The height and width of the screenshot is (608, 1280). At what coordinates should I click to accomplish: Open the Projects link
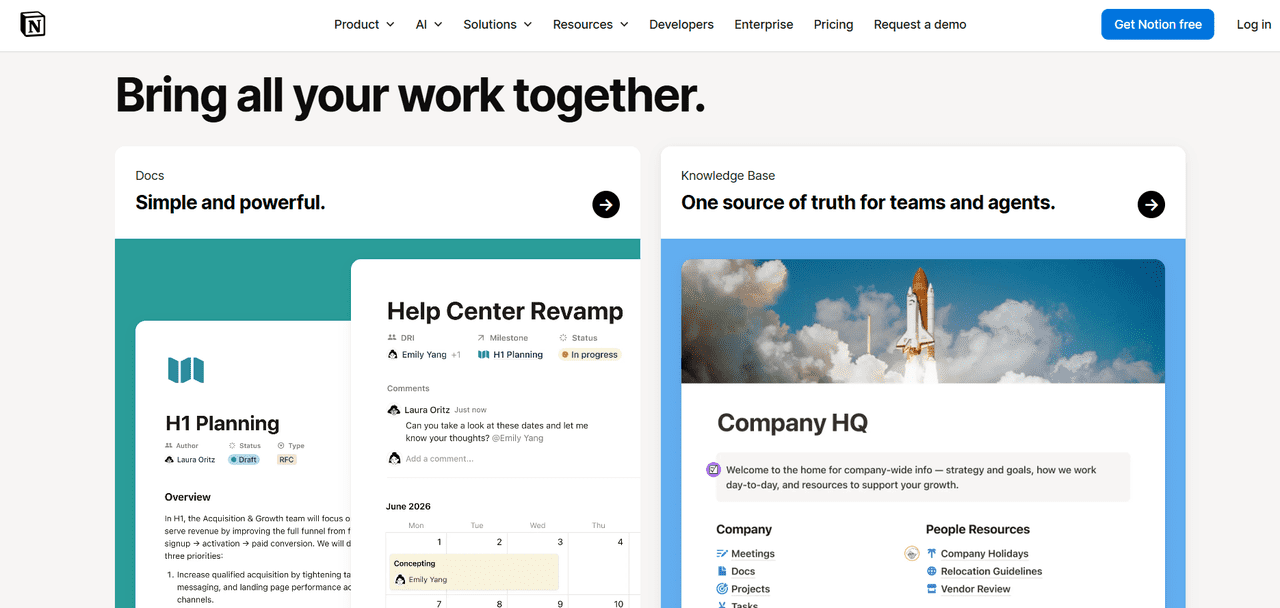click(x=751, y=589)
